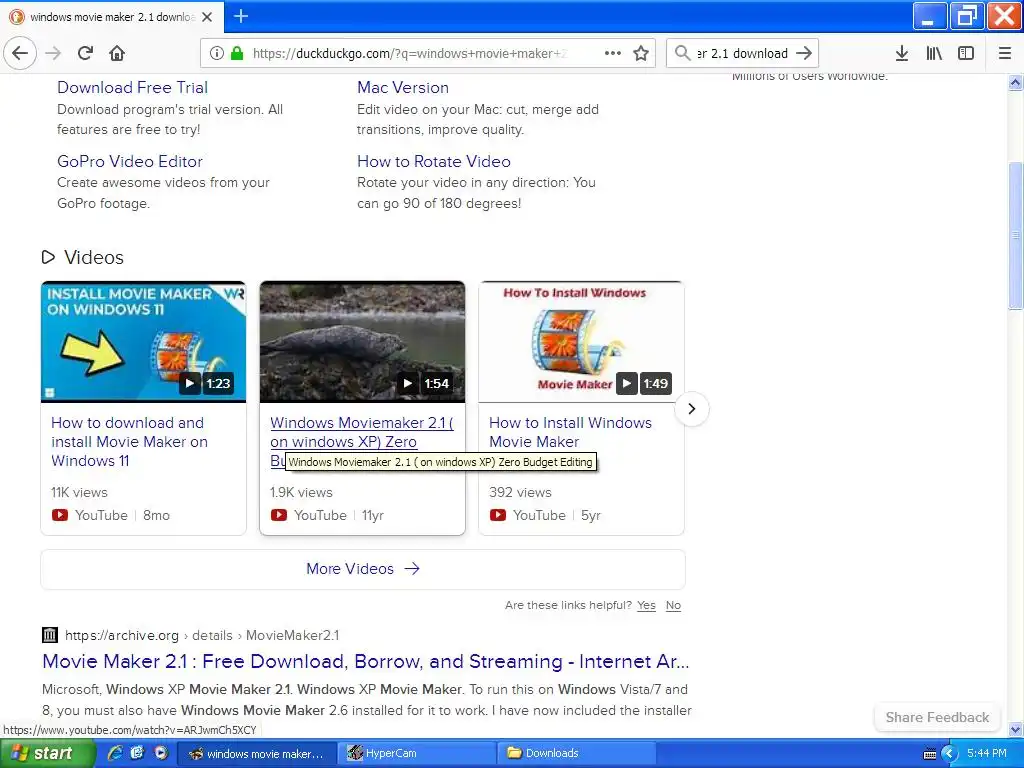Open How to Install Windows Movie Maker title
1024x768 pixels.
pyautogui.click(x=570, y=432)
